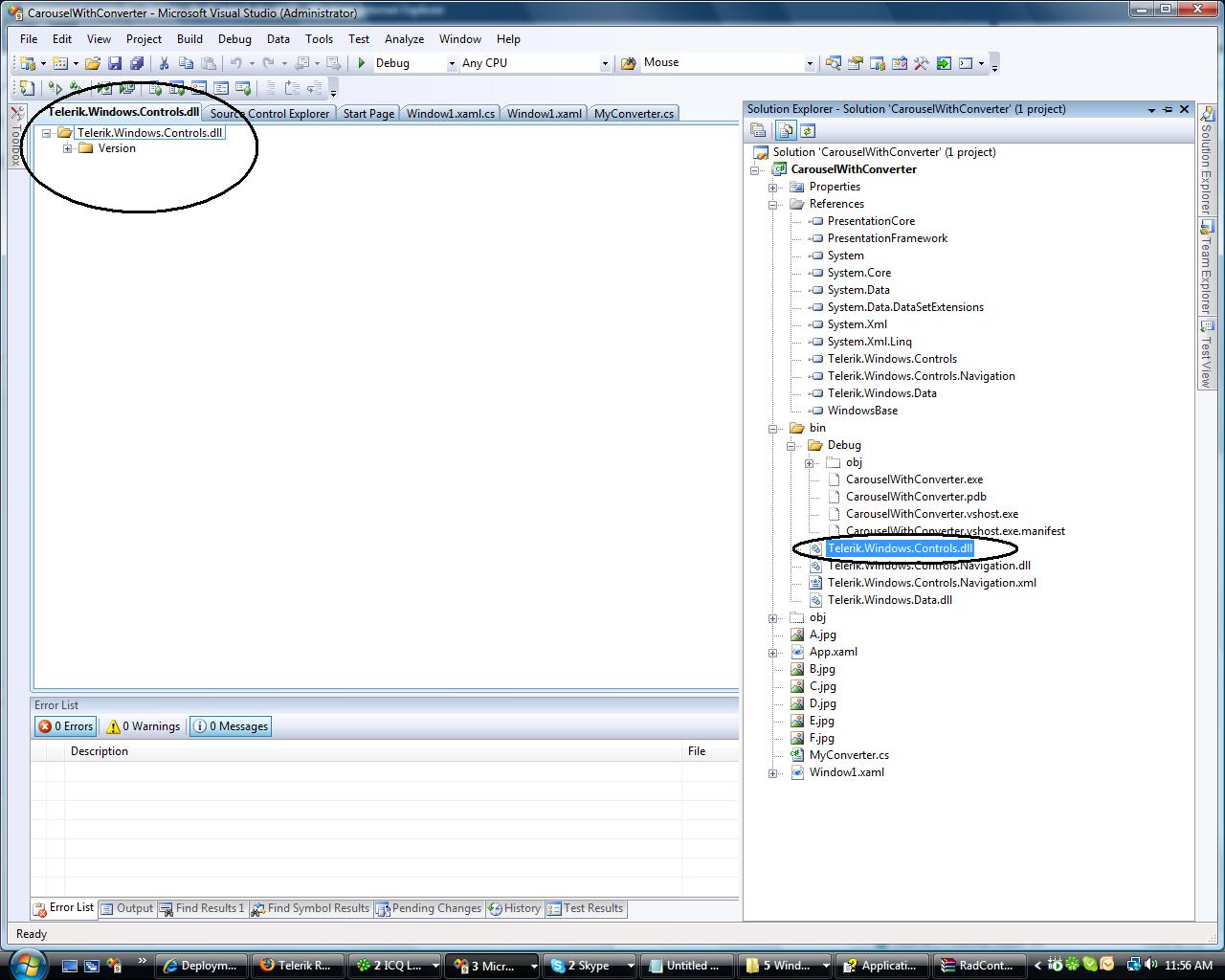Click the Open File toolbar icon

point(93,63)
